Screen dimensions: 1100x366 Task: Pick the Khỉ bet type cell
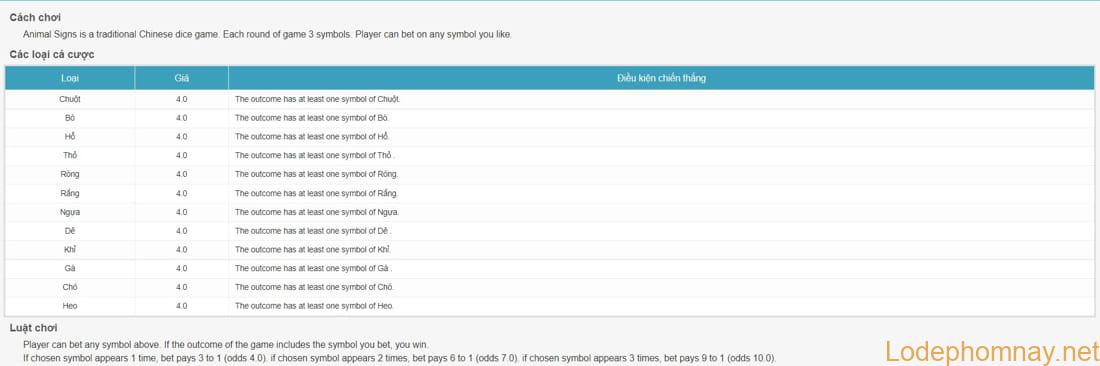(x=69, y=250)
